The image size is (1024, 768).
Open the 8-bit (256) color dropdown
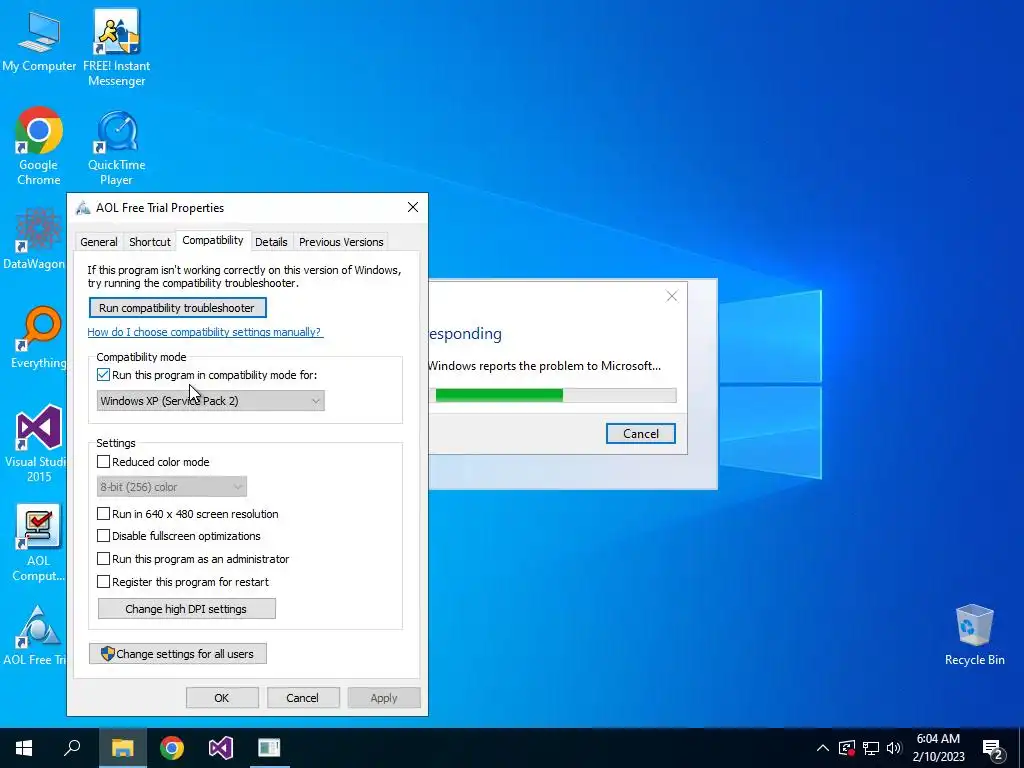(x=172, y=487)
